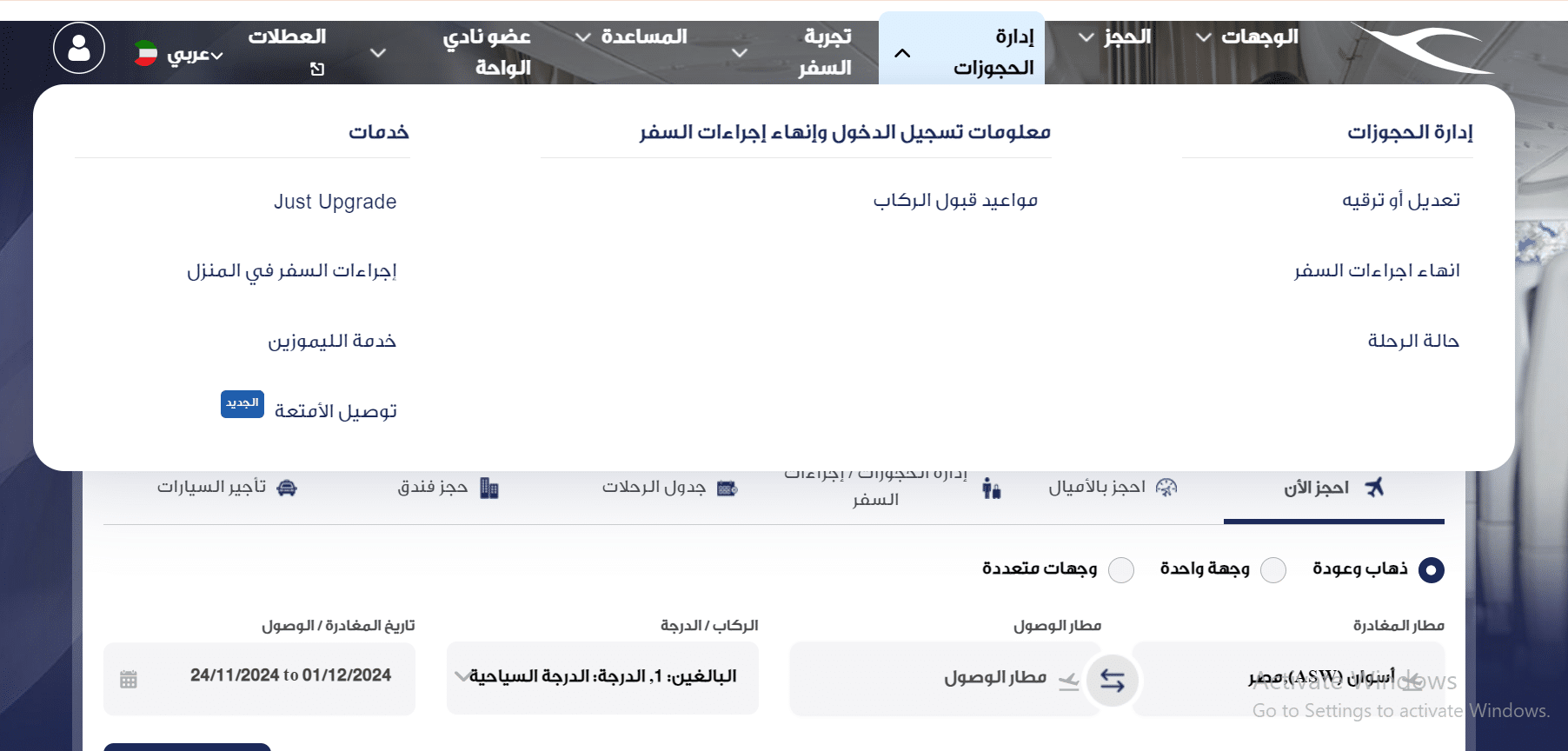Click the date range field 24/11/2024

point(259,679)
